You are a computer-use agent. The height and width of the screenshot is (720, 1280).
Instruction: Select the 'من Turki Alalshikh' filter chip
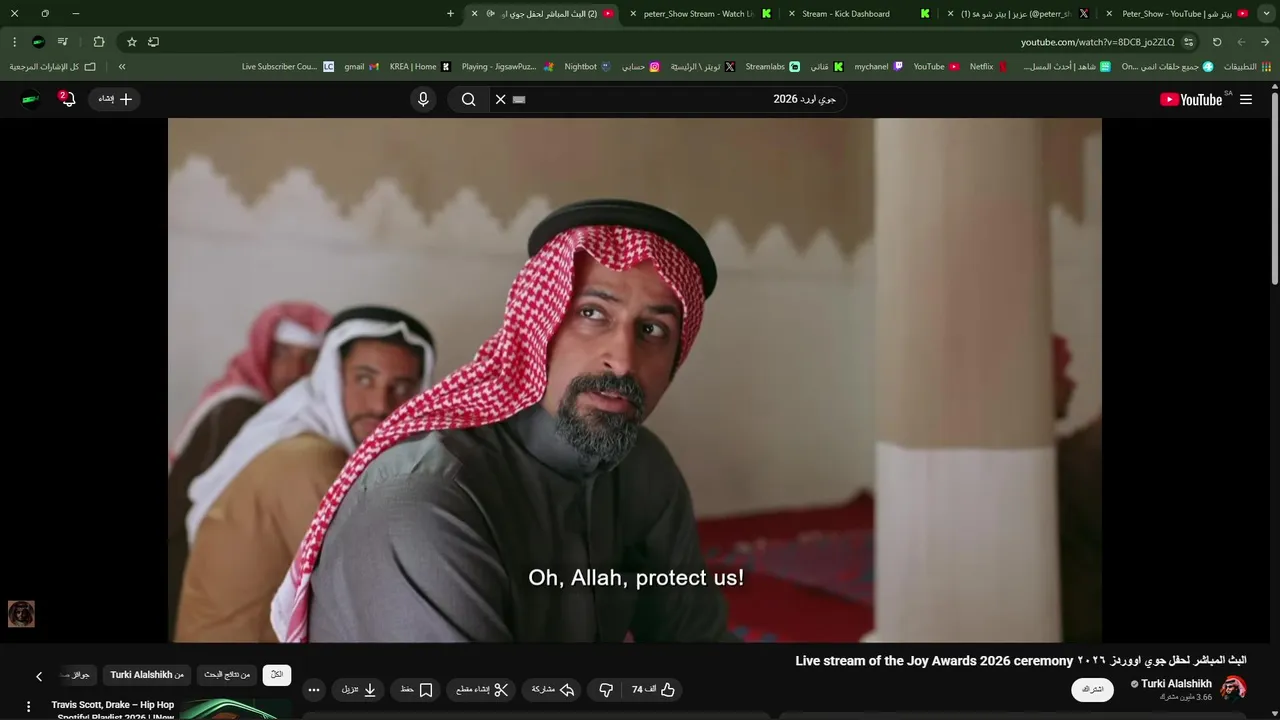tap(147, 675)
